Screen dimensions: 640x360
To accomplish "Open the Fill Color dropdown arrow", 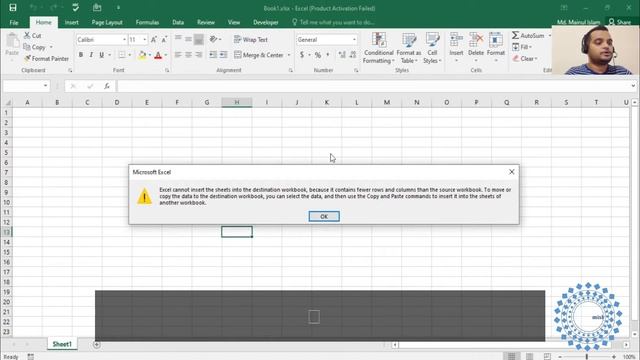I will click(x=150, y=55).
